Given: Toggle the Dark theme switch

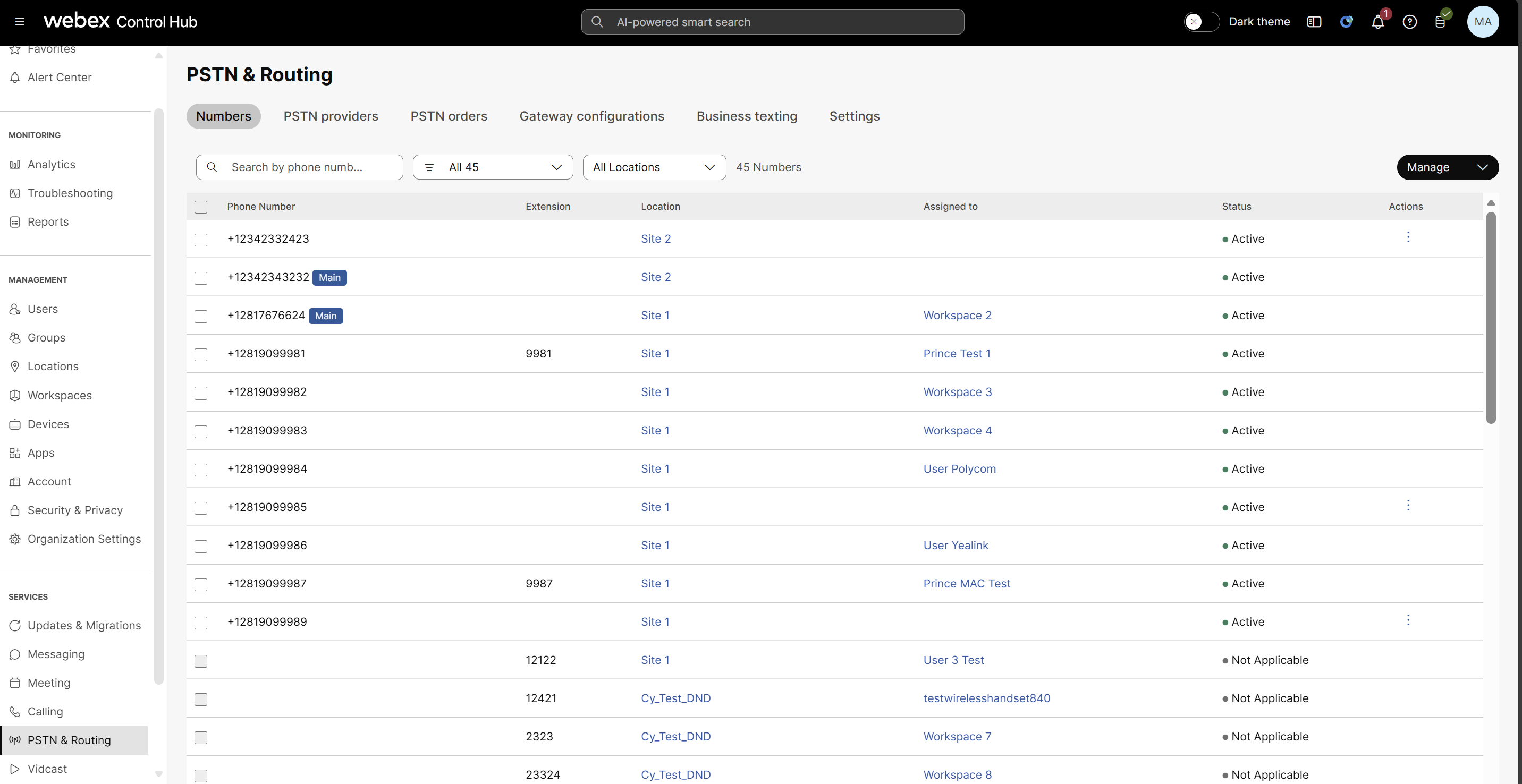Looking at the screenshot, I should 1201,22.
